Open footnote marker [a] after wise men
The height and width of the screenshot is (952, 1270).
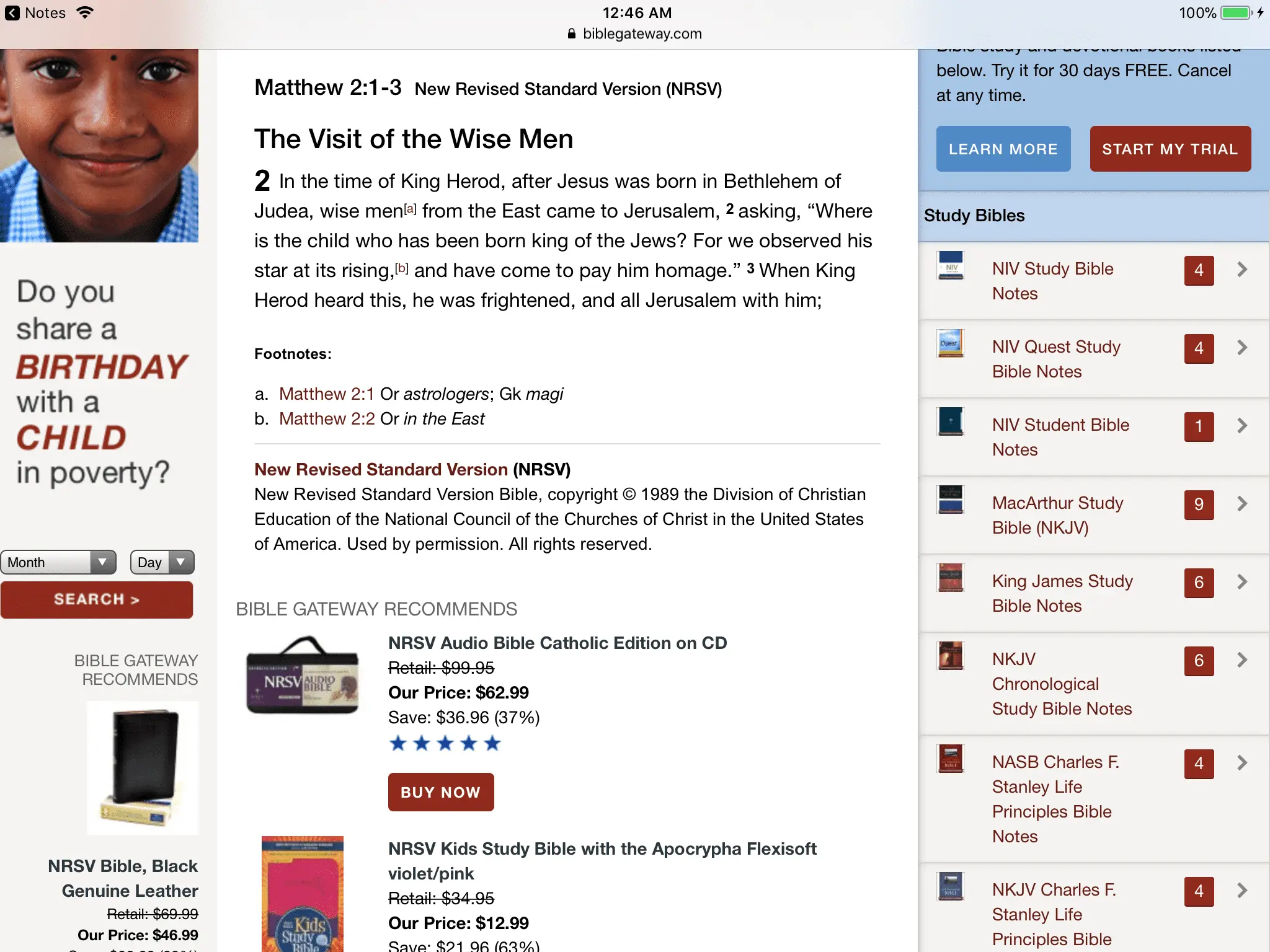pyautogui.click(x=411, y=209)
